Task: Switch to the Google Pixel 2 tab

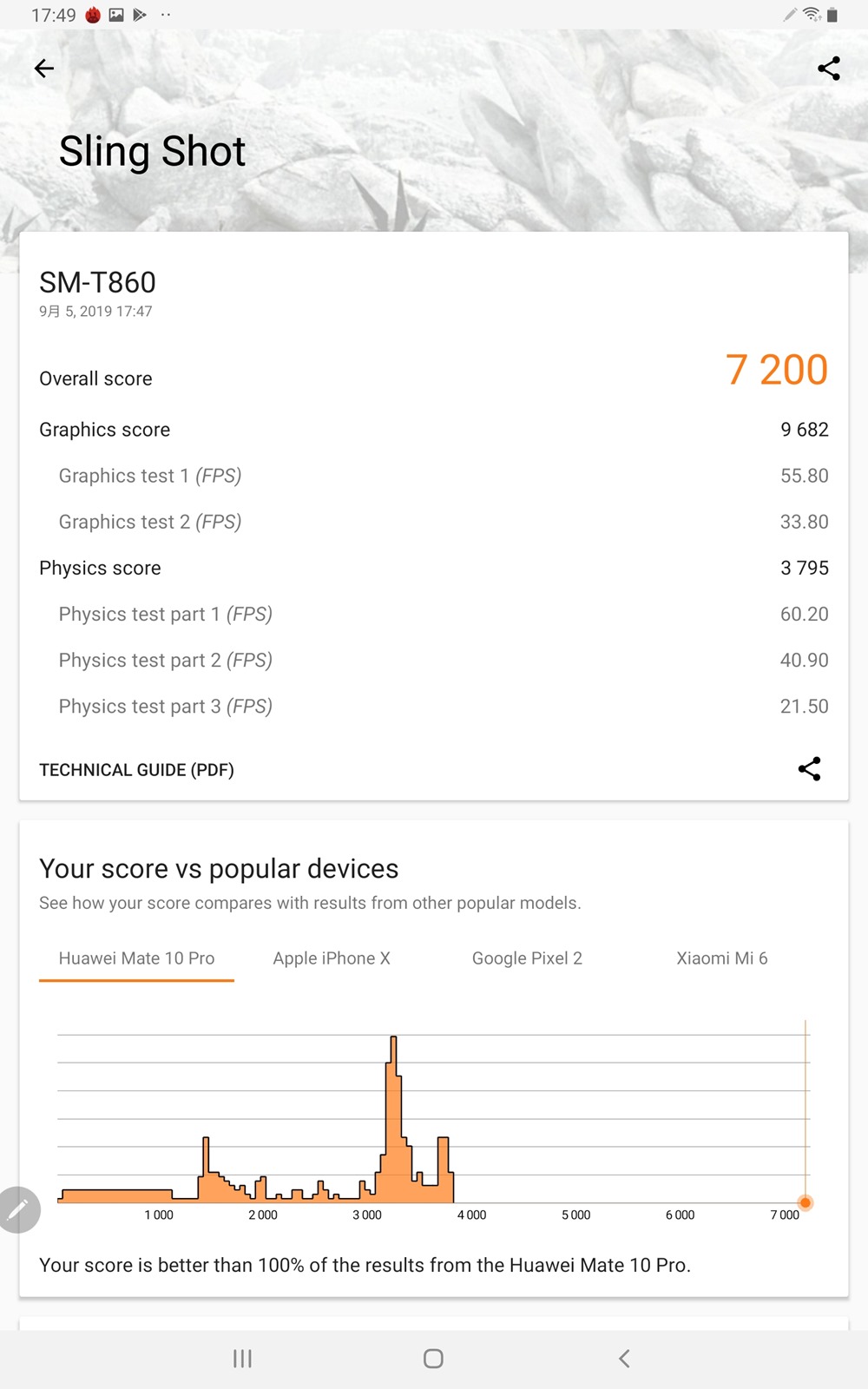Action: click(x=527, y=958)
